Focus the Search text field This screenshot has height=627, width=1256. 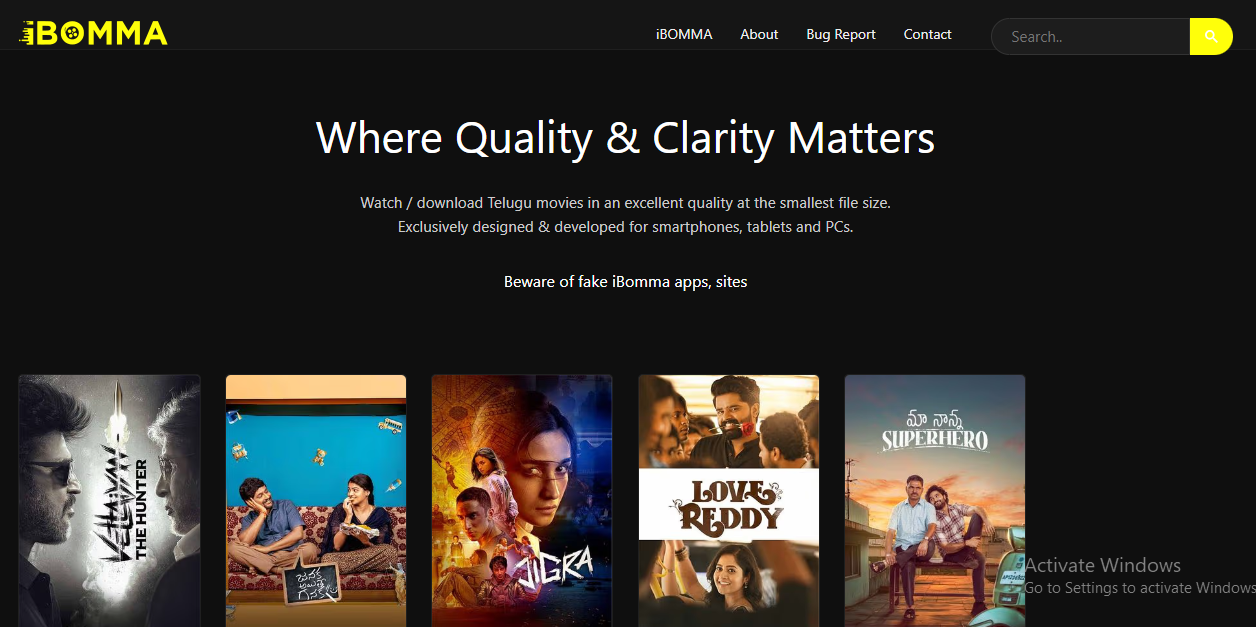point(1091,36)
